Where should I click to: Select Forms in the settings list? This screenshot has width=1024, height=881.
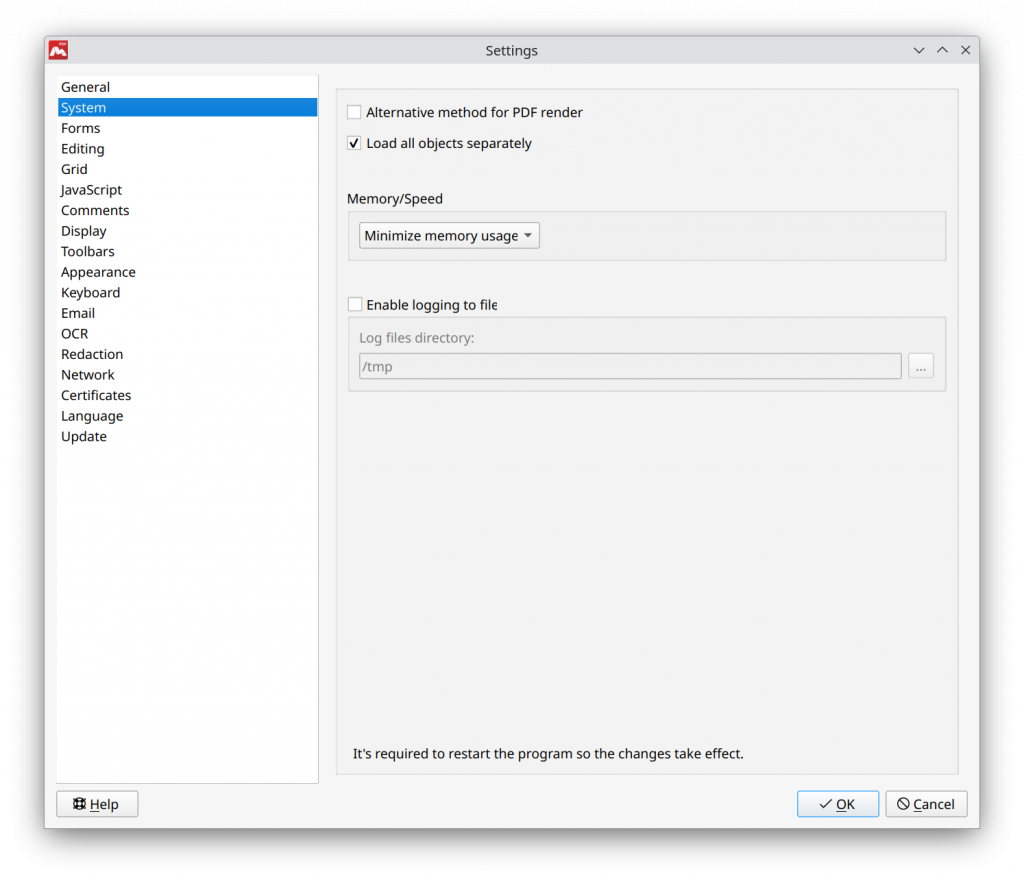pos(81,128)
